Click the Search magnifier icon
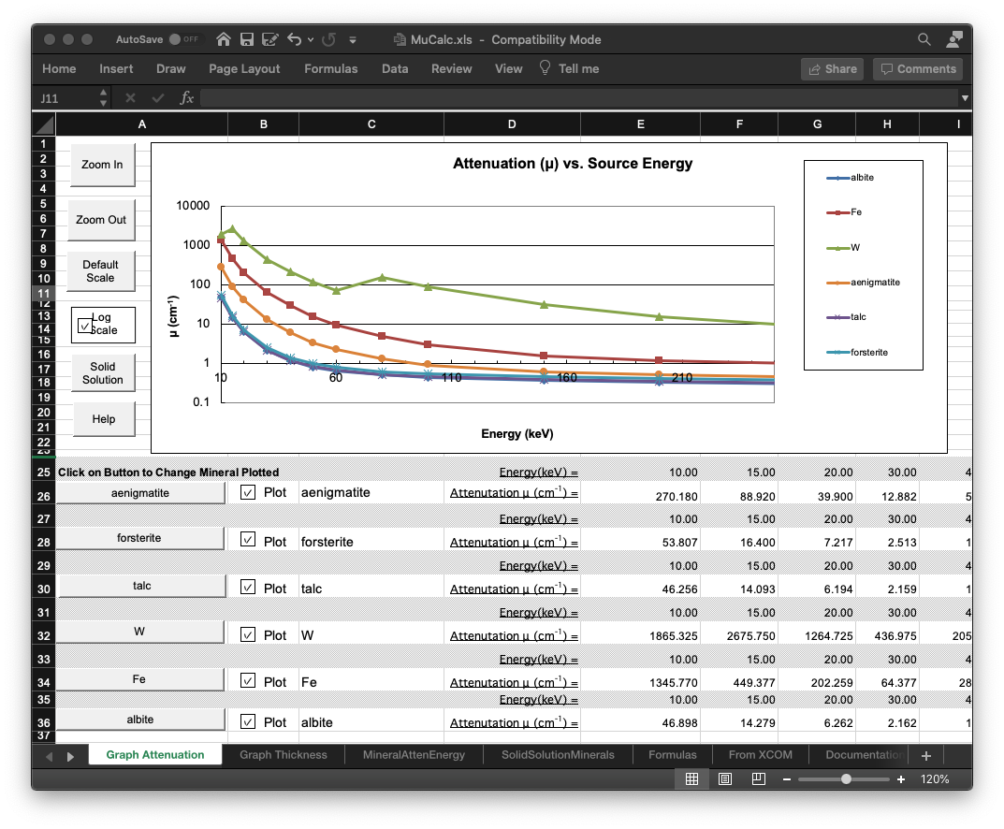1004x829 pixels. pyautogui.click(x=924, y=40)
